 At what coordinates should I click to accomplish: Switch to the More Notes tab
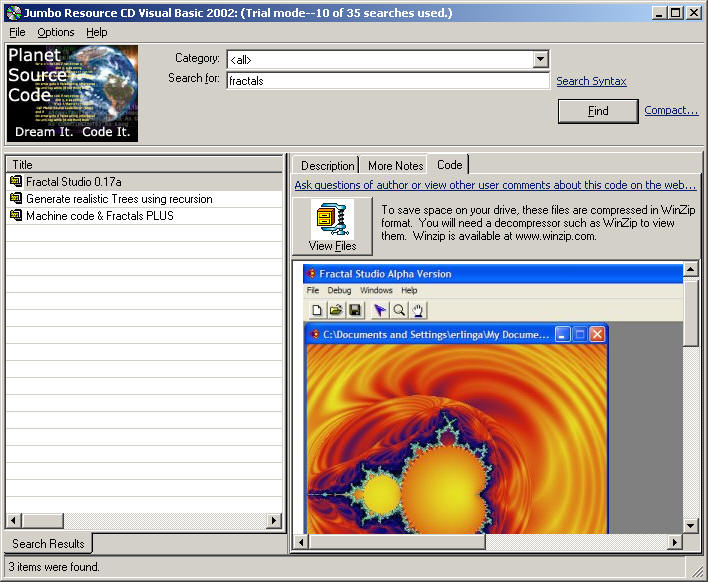(396, 166)
